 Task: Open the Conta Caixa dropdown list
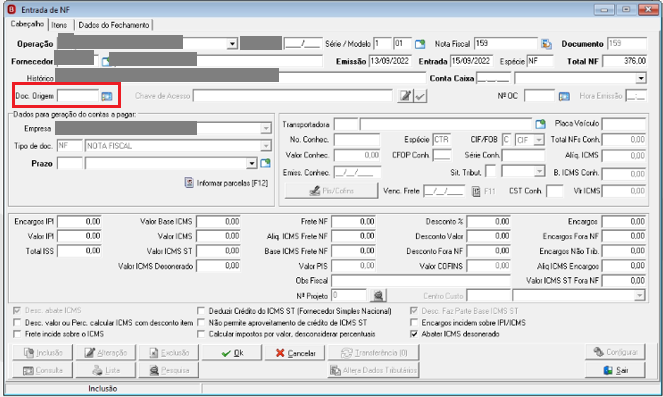click(641, 78)
